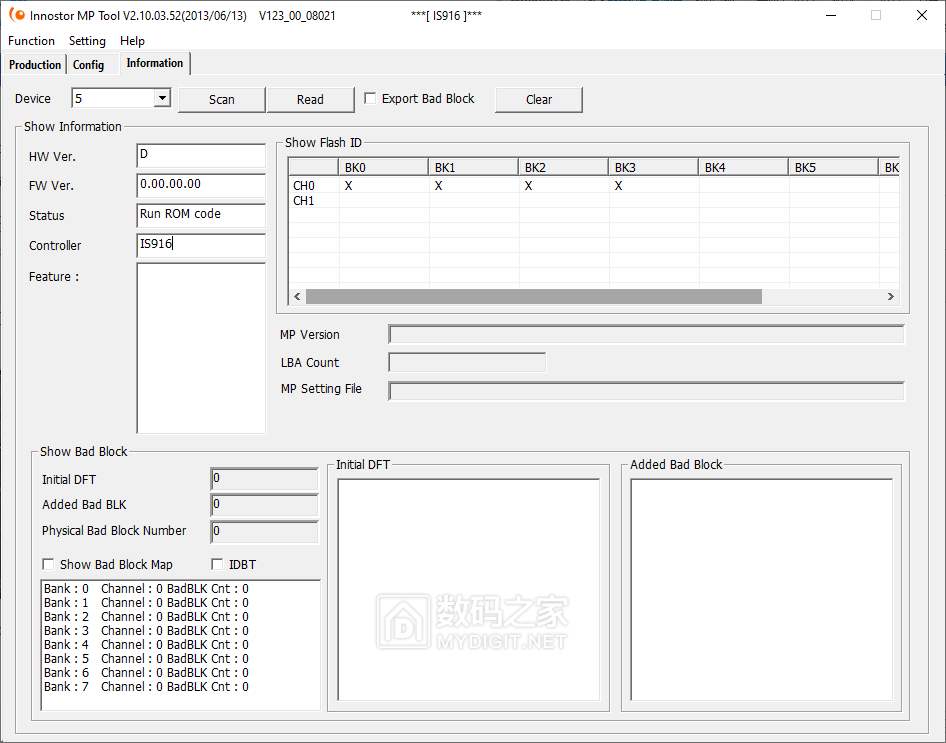Enable Export Bad Block checkbox
946x743 pixels.
(371, 99)
